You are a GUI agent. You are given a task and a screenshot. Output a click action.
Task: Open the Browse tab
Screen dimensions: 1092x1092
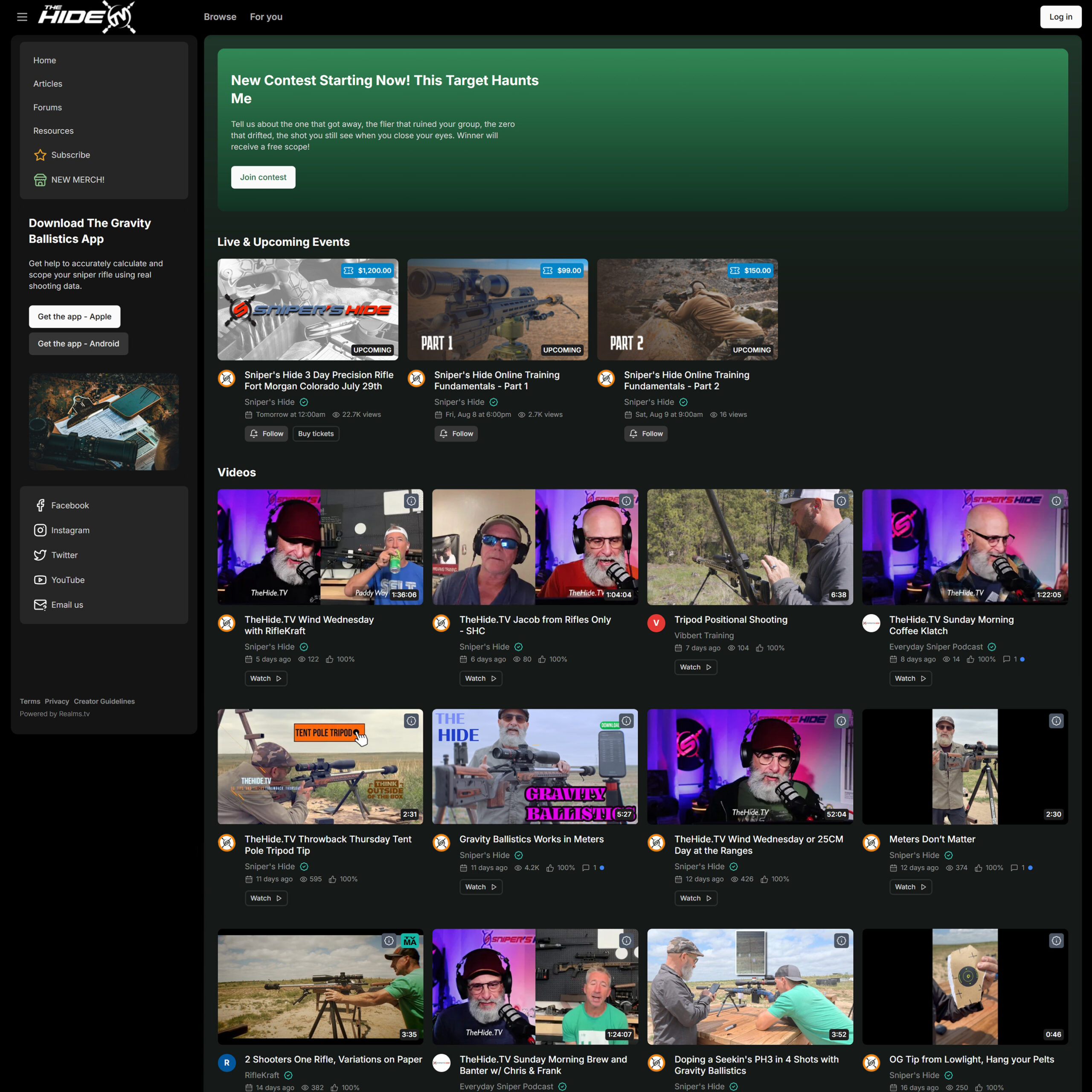(220, 17)
